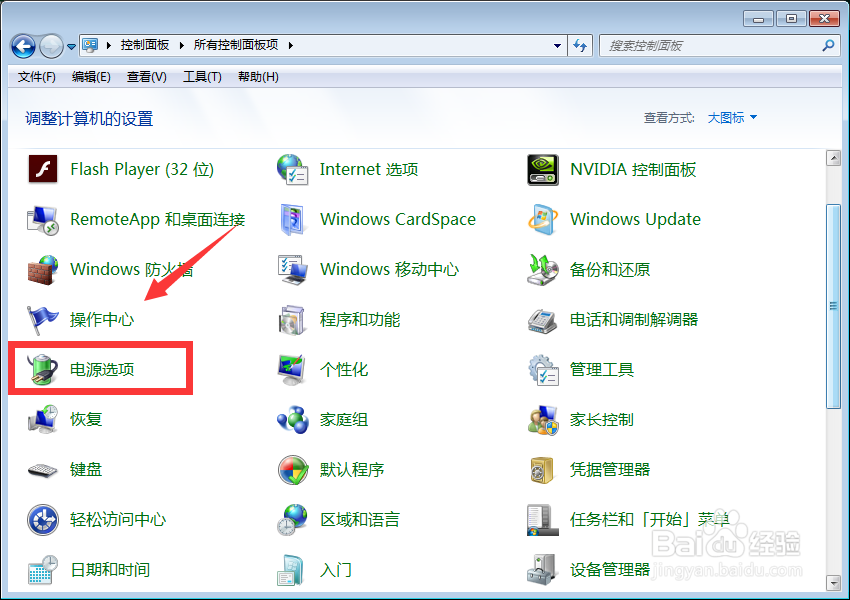
Task: Open the 备份和还原 text link
Action: [610, 269]
